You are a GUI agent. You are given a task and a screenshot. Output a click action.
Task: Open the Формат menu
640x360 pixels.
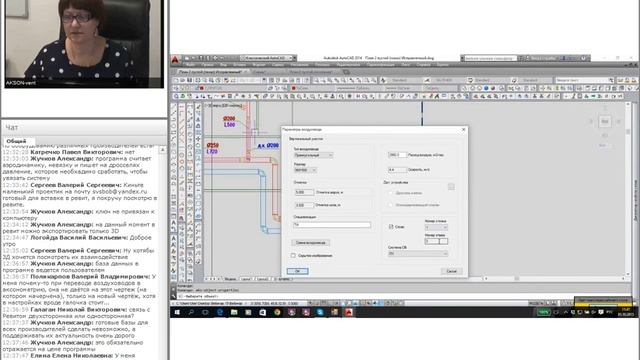click(x=259, y=65)
